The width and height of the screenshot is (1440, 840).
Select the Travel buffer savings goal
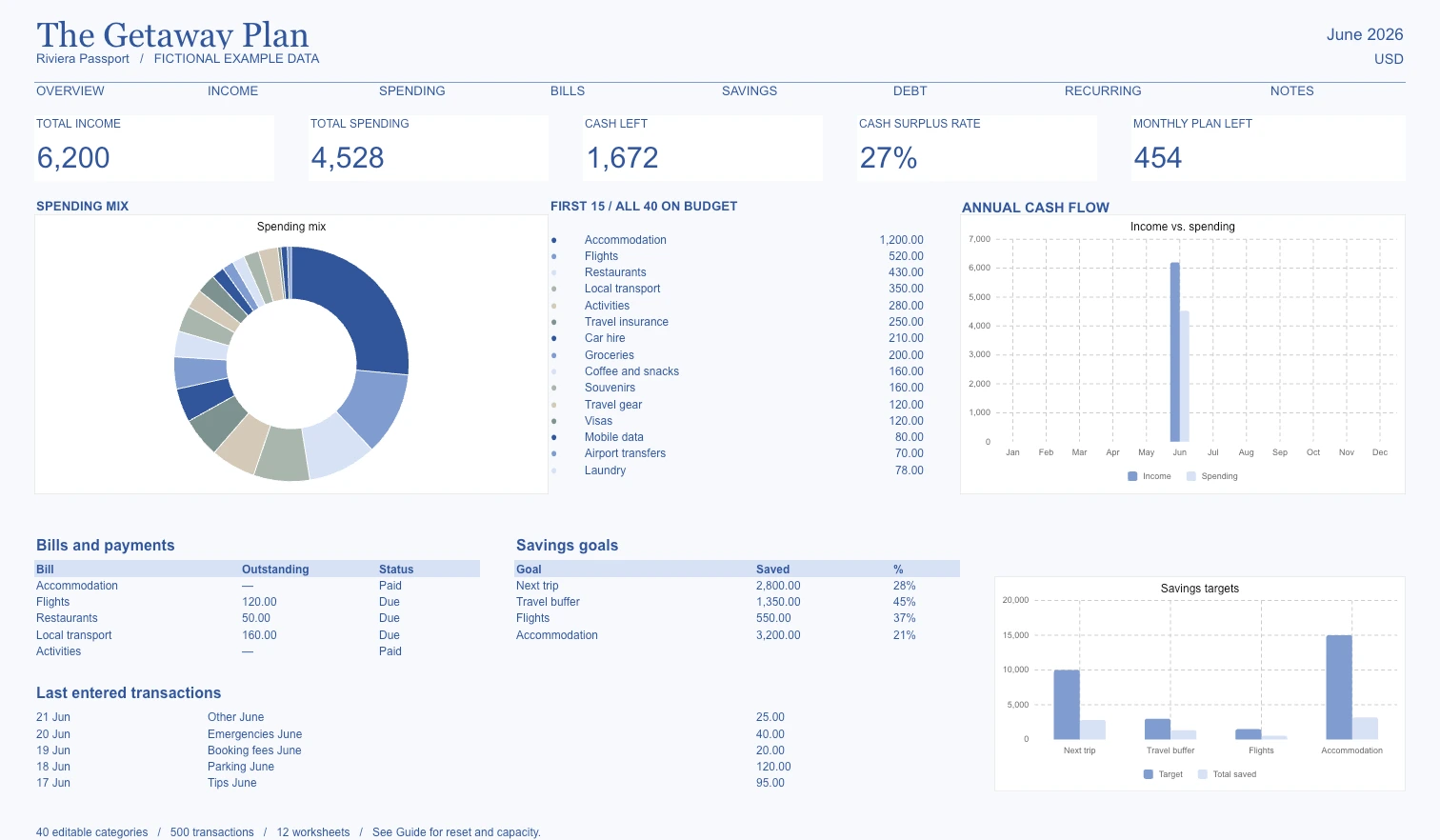point(548,602)
